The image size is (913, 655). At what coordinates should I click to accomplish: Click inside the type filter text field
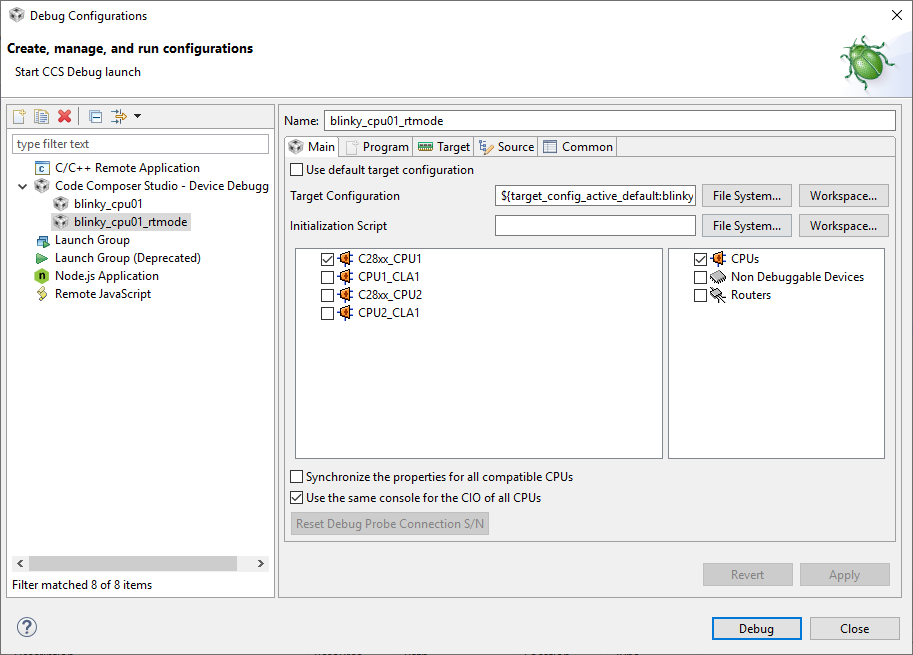[x=140, y=143]
